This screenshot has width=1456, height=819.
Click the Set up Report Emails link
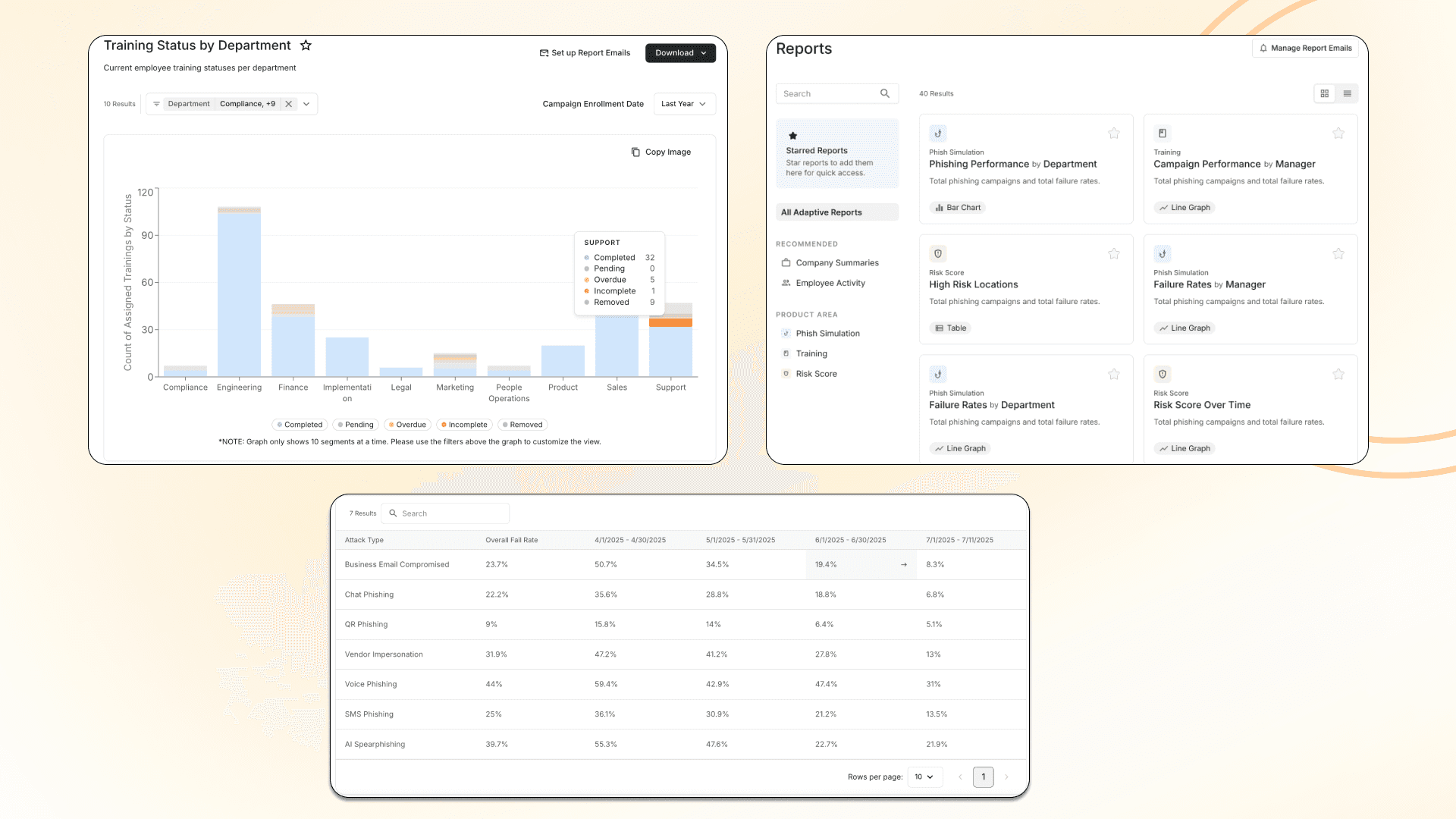[x=585, y=53]
